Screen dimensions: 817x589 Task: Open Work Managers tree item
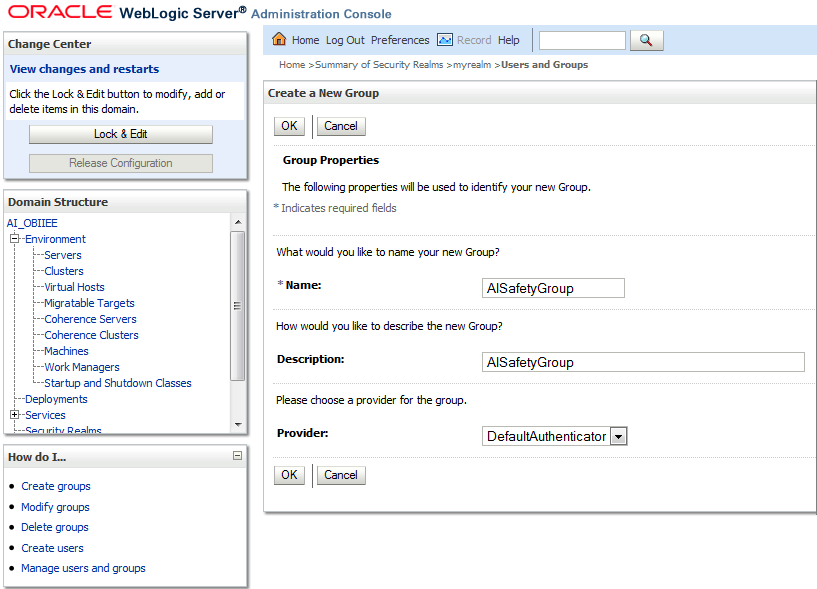pos(82,367)
